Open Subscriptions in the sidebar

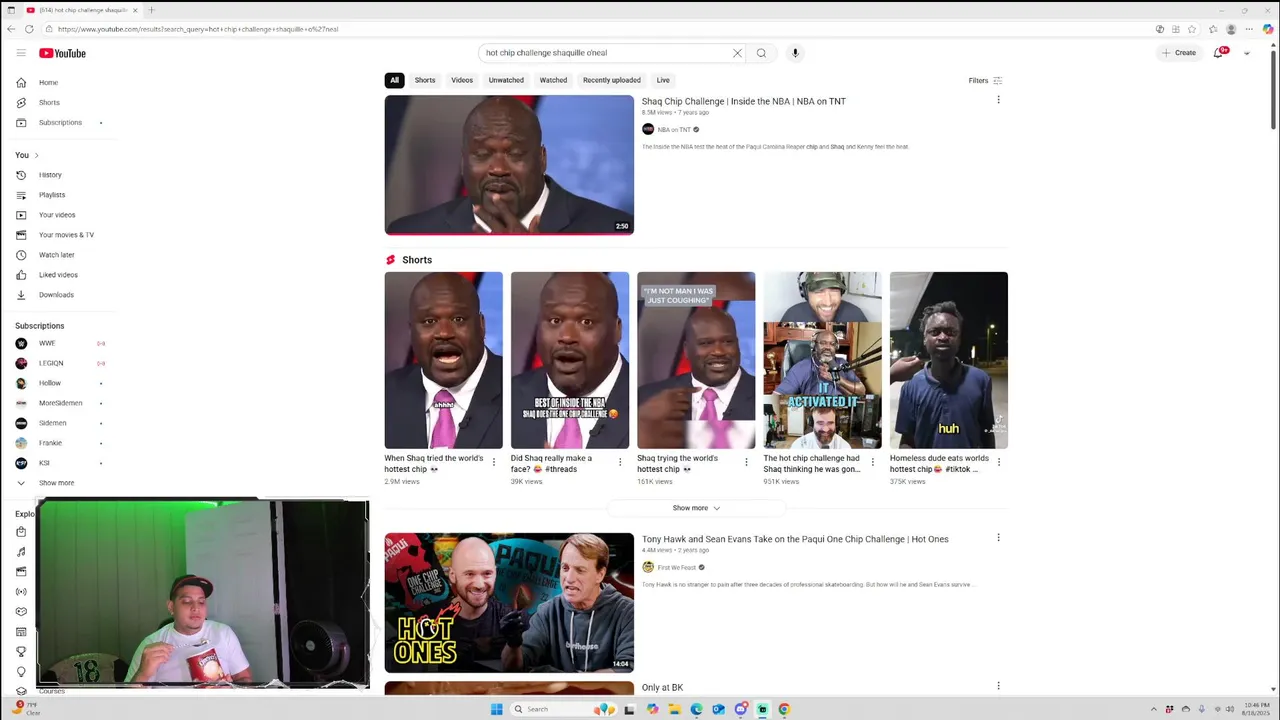coord(60,122)
